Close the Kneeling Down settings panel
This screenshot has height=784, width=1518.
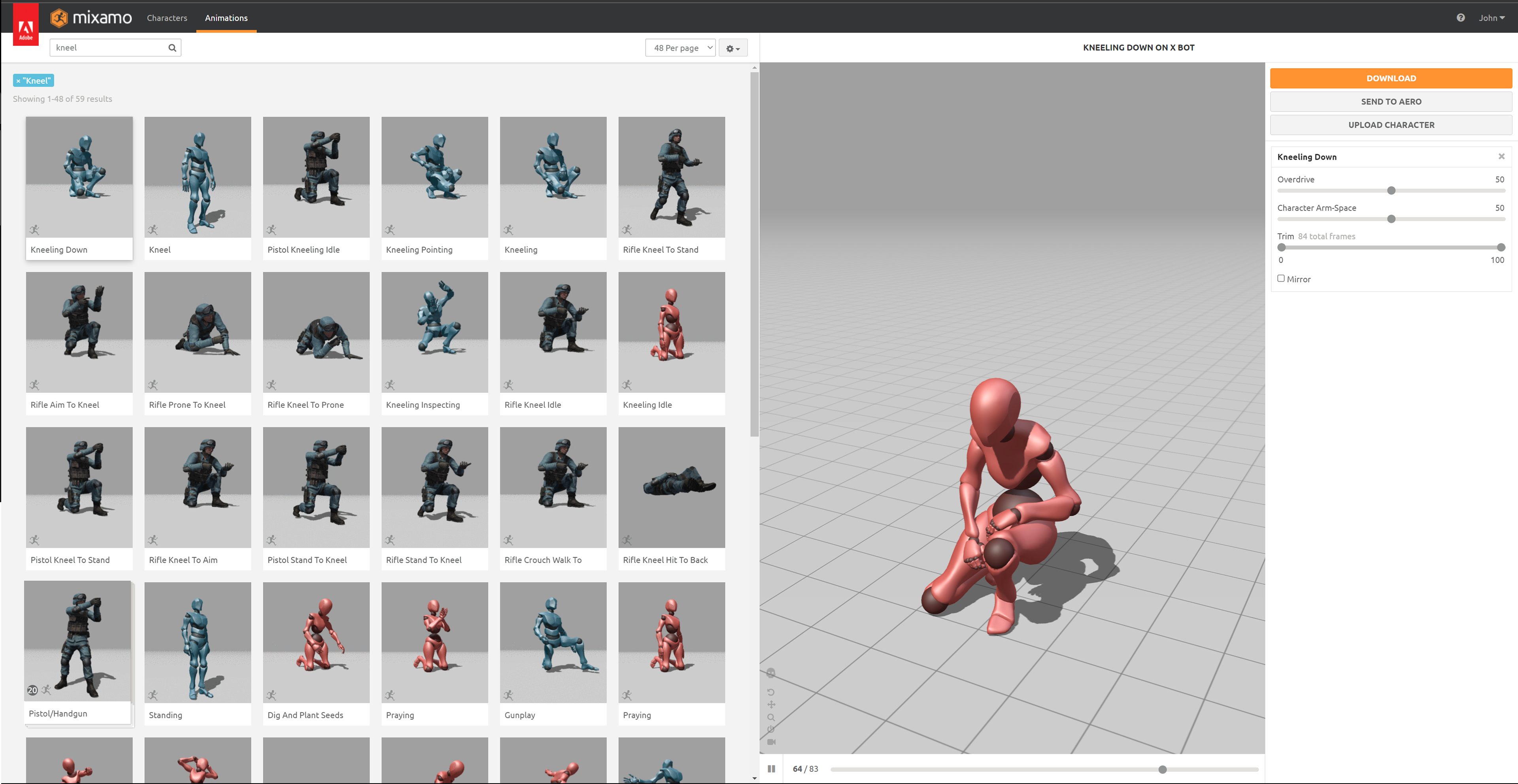[1501, 156]
